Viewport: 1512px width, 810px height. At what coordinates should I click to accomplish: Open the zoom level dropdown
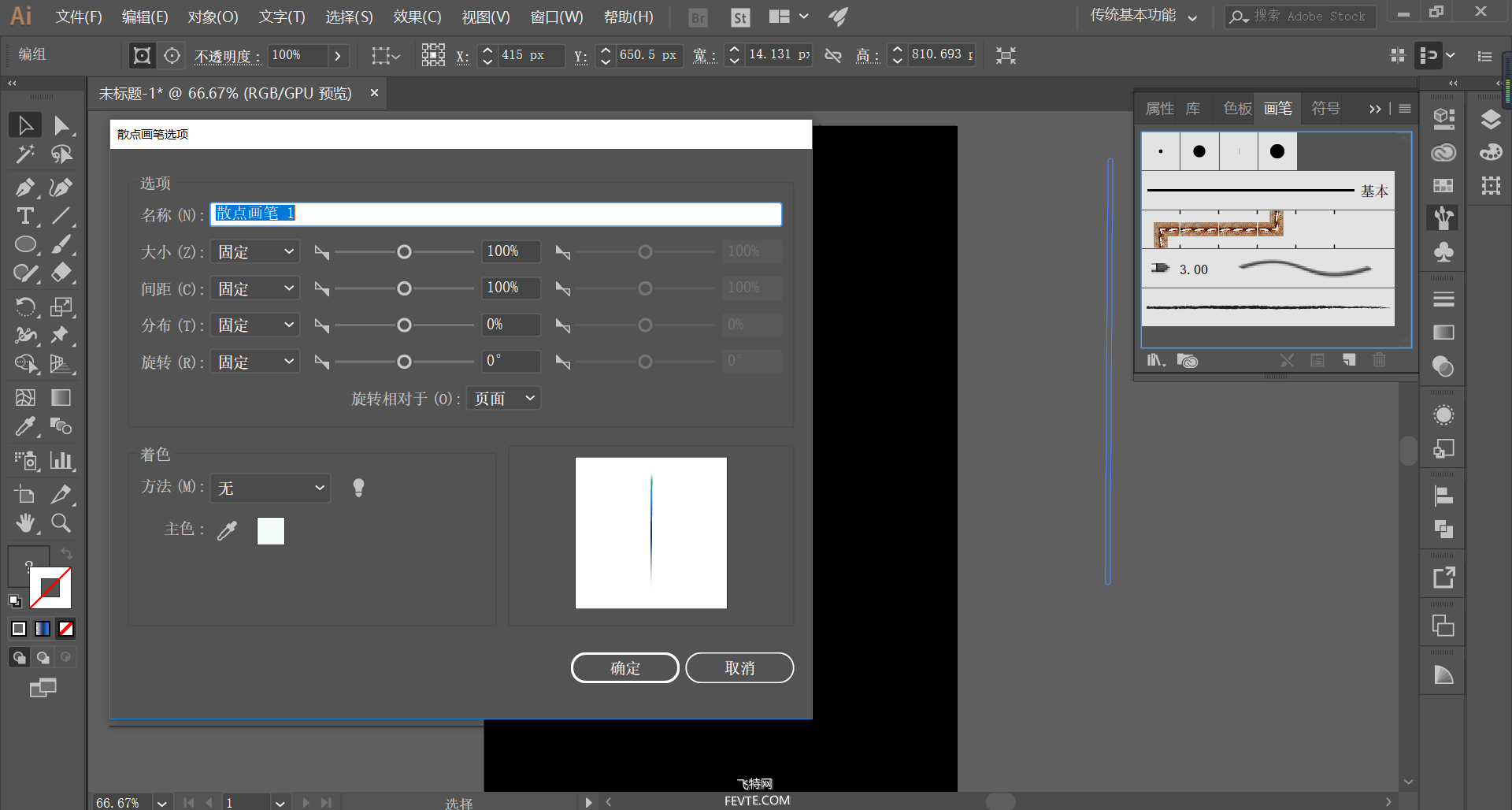click(x=161, y=803)
